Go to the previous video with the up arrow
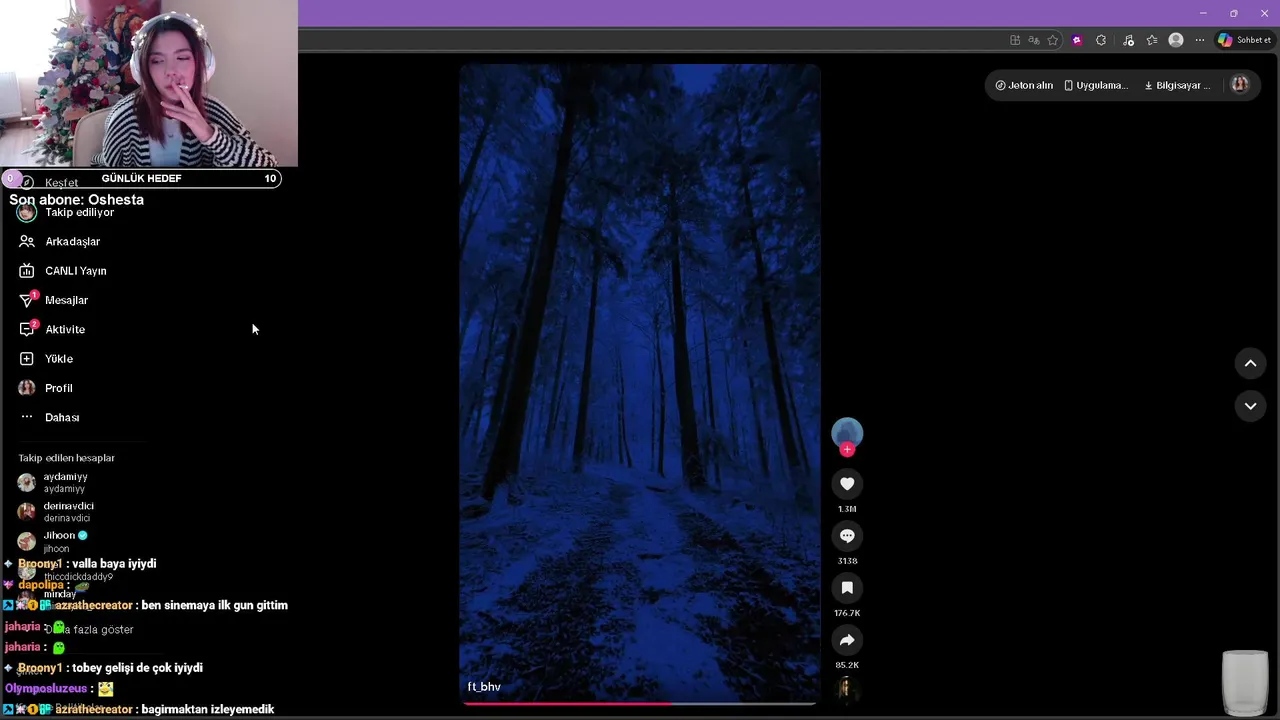The image size is (1280, 720). (1250, 364)
